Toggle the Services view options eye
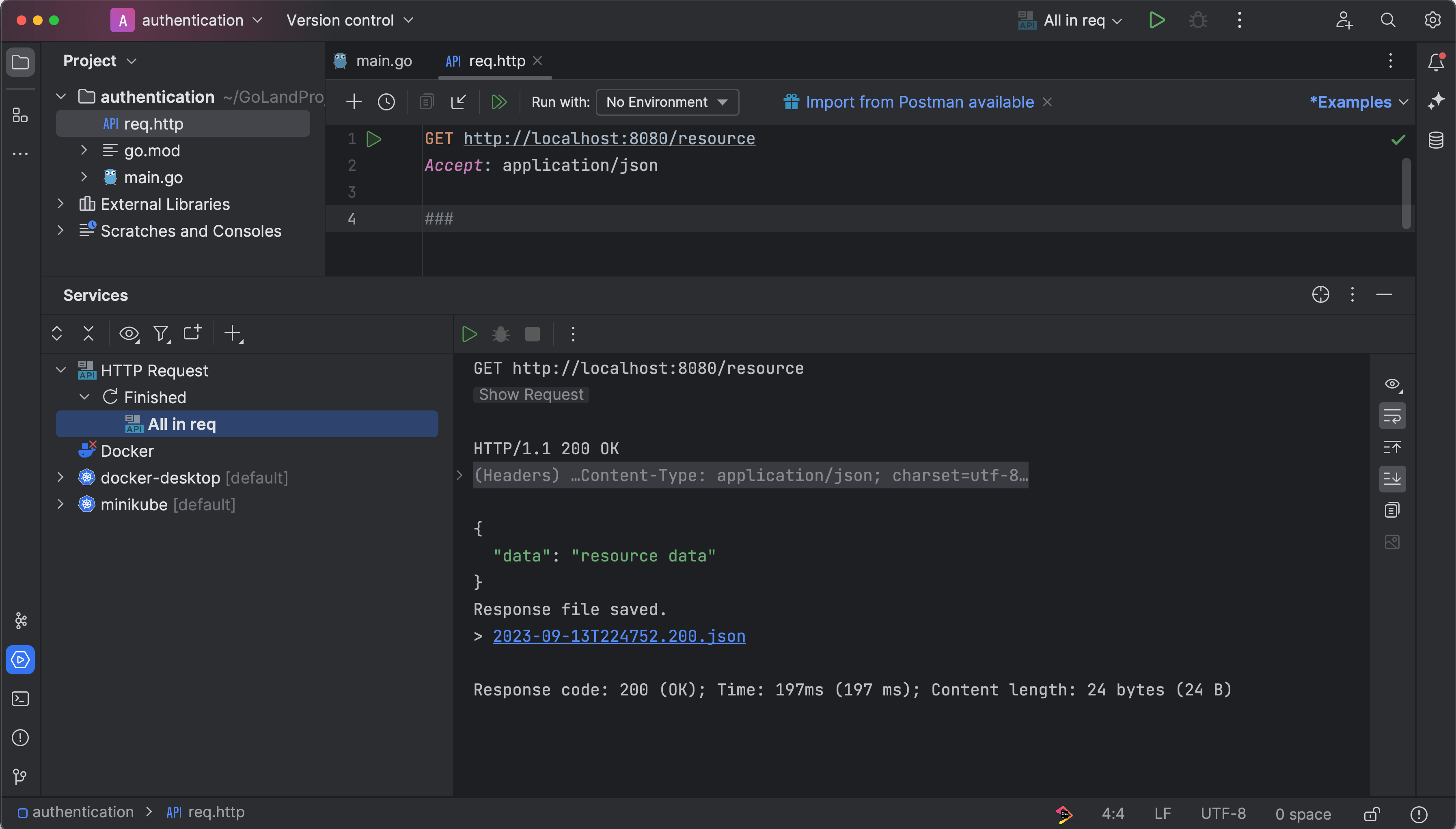This screenshot has width=1456, height=829. [129, 334]
